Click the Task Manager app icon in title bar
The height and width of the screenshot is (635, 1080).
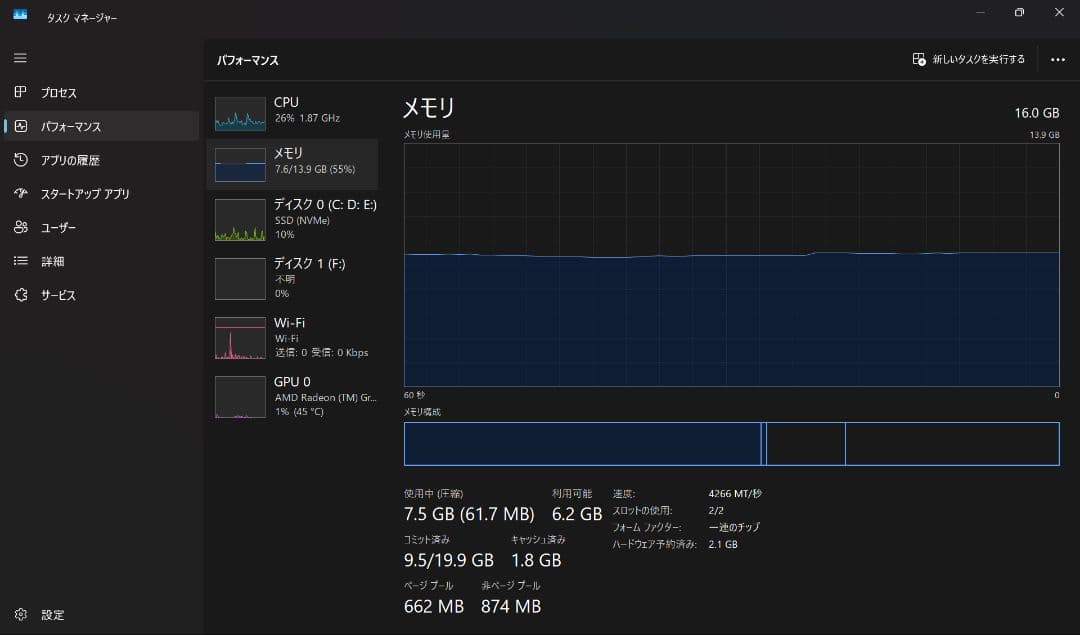coord(20,14)
